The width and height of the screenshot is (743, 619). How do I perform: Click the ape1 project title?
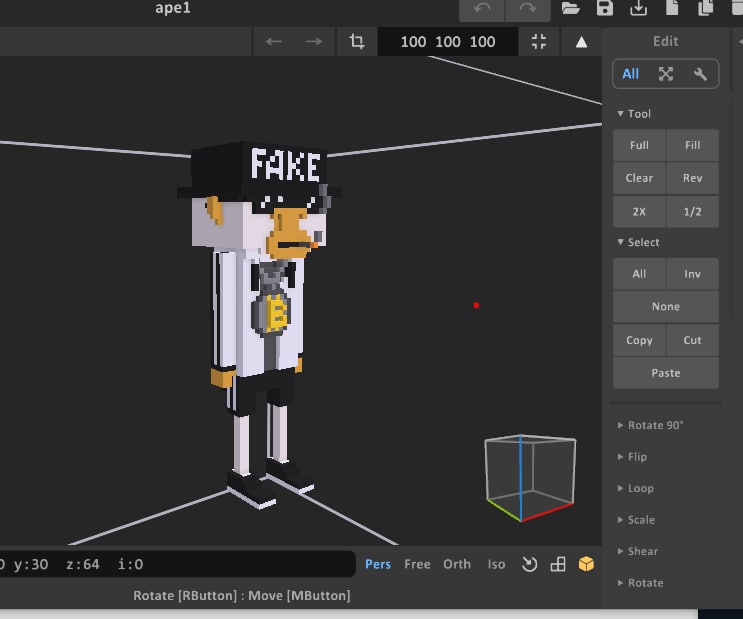pos(173,8)
